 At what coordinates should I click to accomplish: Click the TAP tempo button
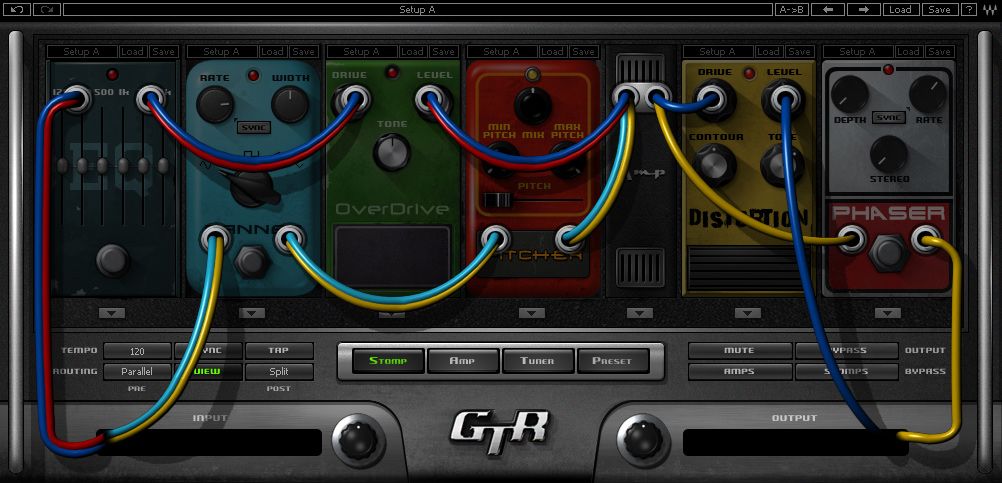[x=279, y=351]
